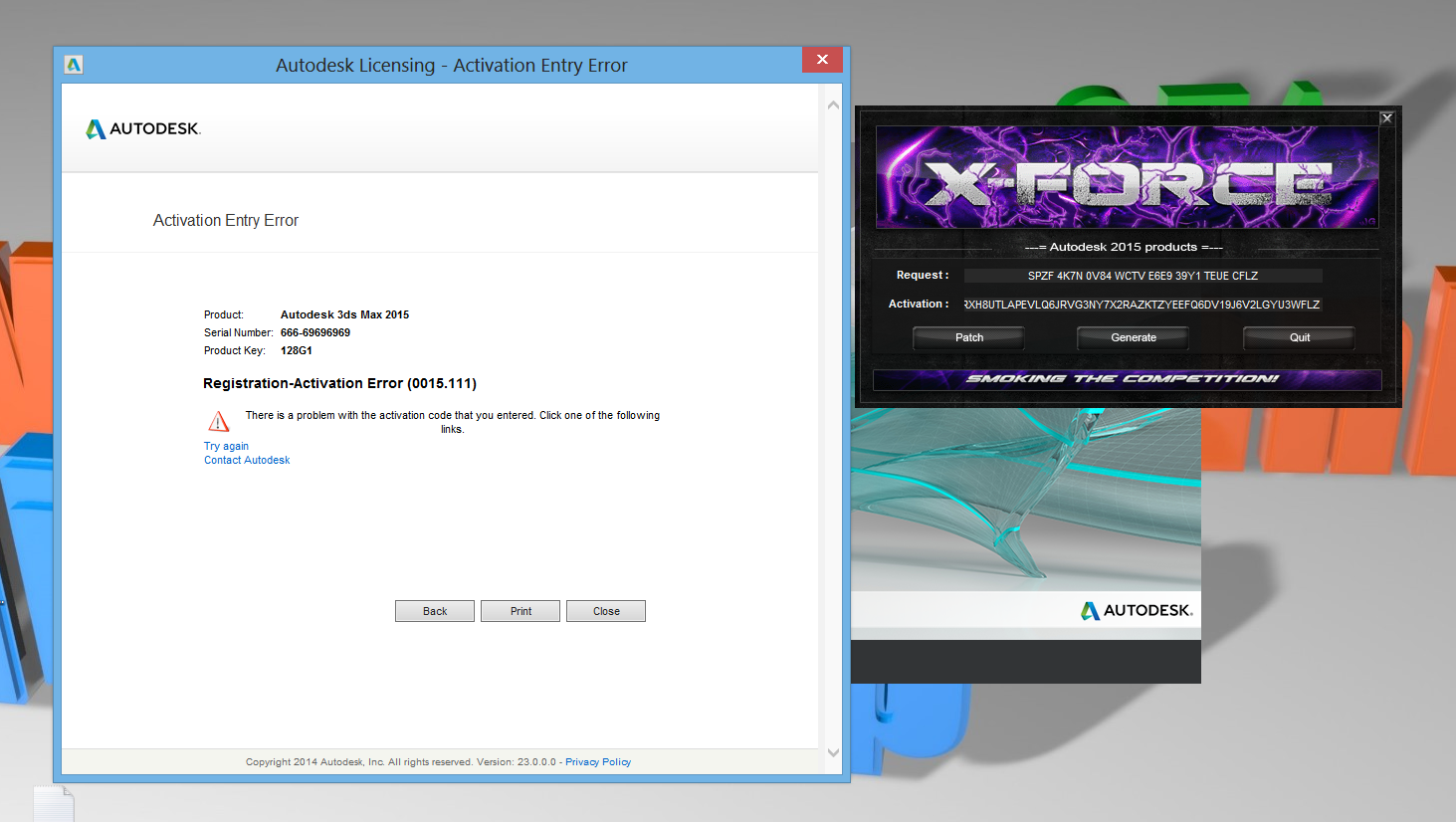This screenshot has height=822, width=1456.
Task: Select the 'Autodesk 3ds Max 2015' product text
Action: tap(344, 314)
